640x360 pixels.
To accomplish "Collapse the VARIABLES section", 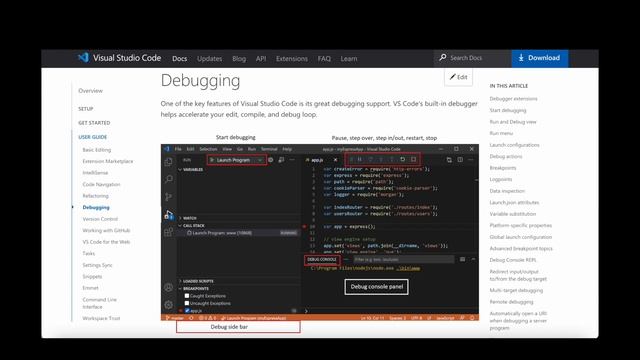I will (191, 169).
